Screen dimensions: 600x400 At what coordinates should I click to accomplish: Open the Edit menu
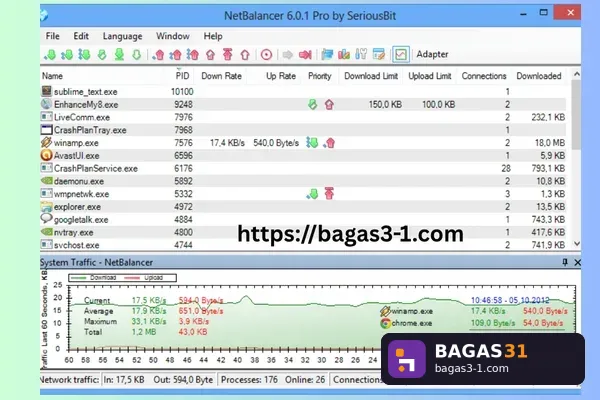(x=81, y=36)
